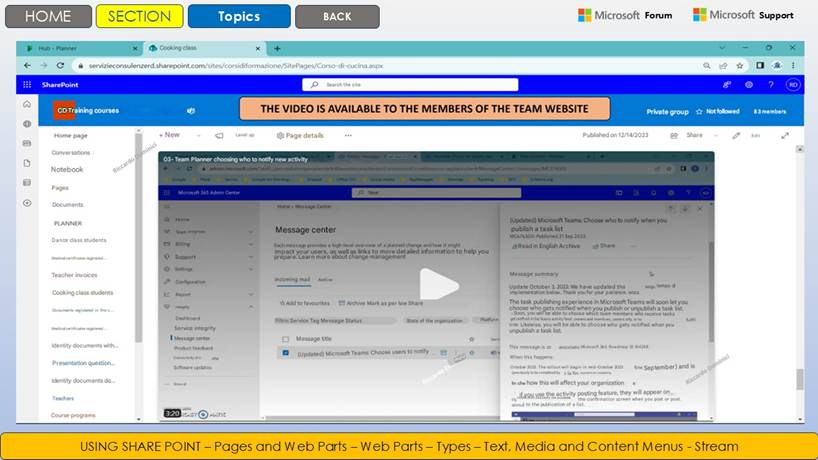Open the RD account profile avatar

[x=792, y=85]
